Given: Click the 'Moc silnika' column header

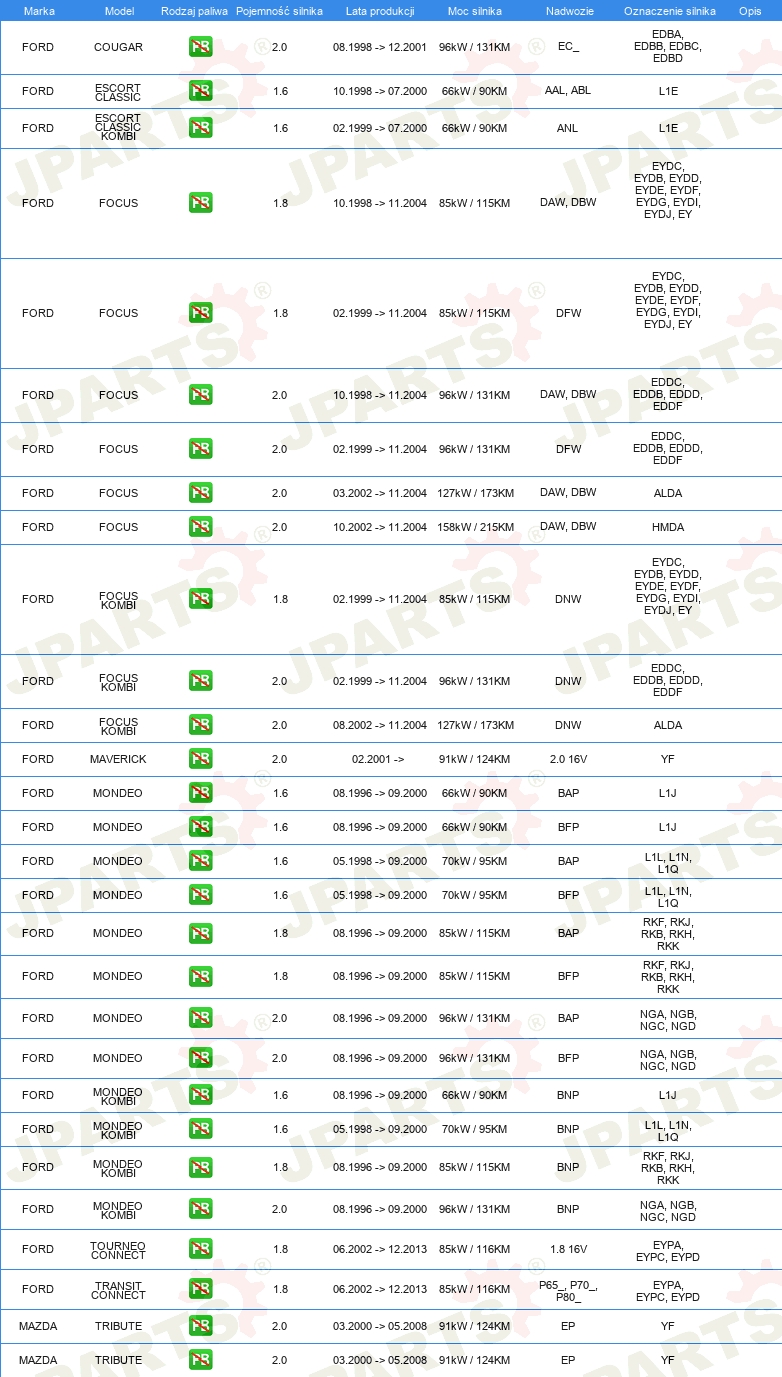Looking at the screenshot, I should (474, 10).
